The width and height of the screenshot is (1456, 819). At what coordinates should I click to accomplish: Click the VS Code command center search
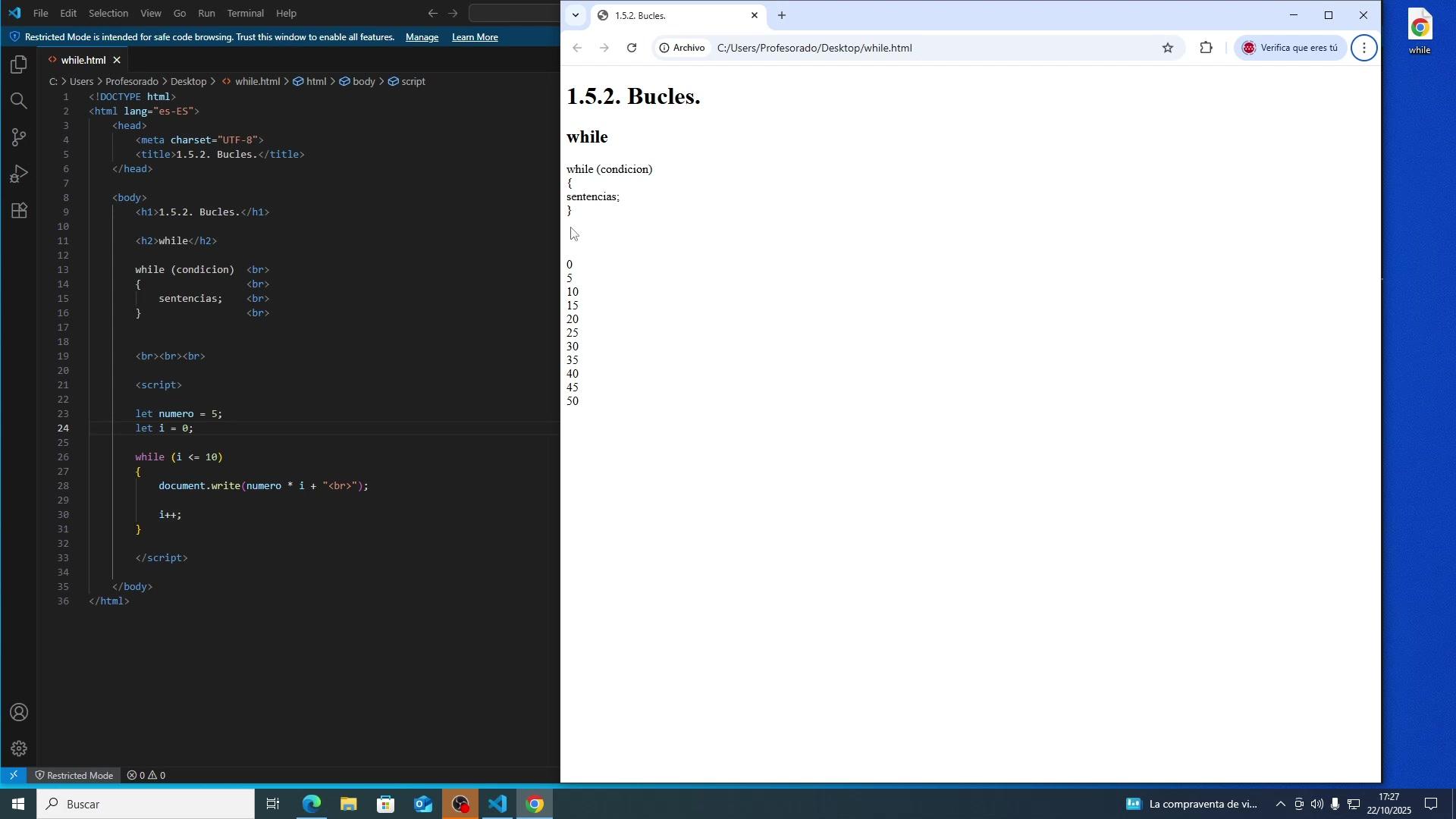tap(515, 13)
